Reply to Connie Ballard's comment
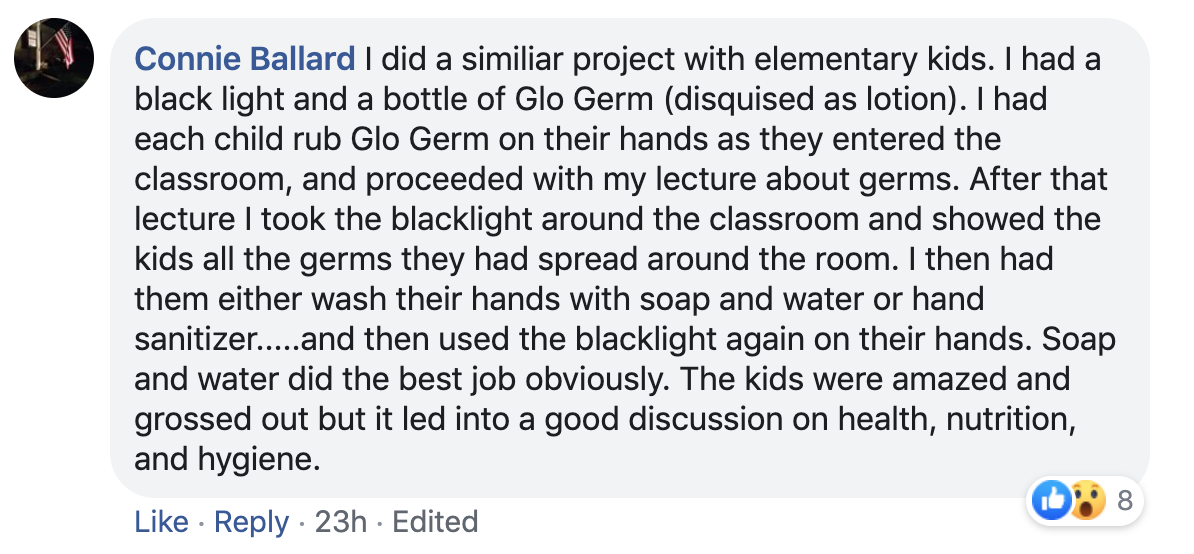The image size is (1194, 554). click(251, 523)
